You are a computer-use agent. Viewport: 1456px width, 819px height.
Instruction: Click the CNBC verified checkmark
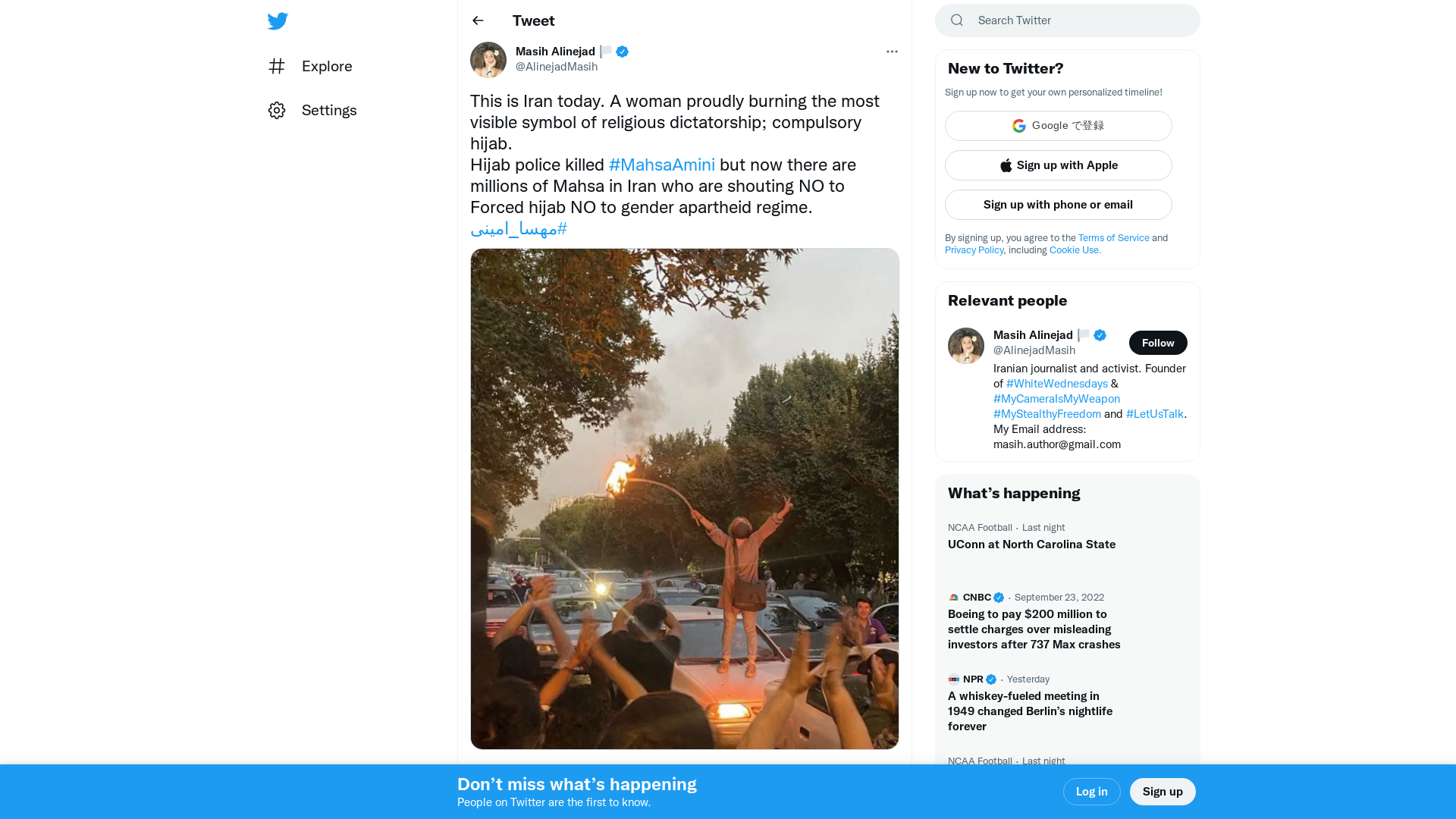(x=998, y=598)
